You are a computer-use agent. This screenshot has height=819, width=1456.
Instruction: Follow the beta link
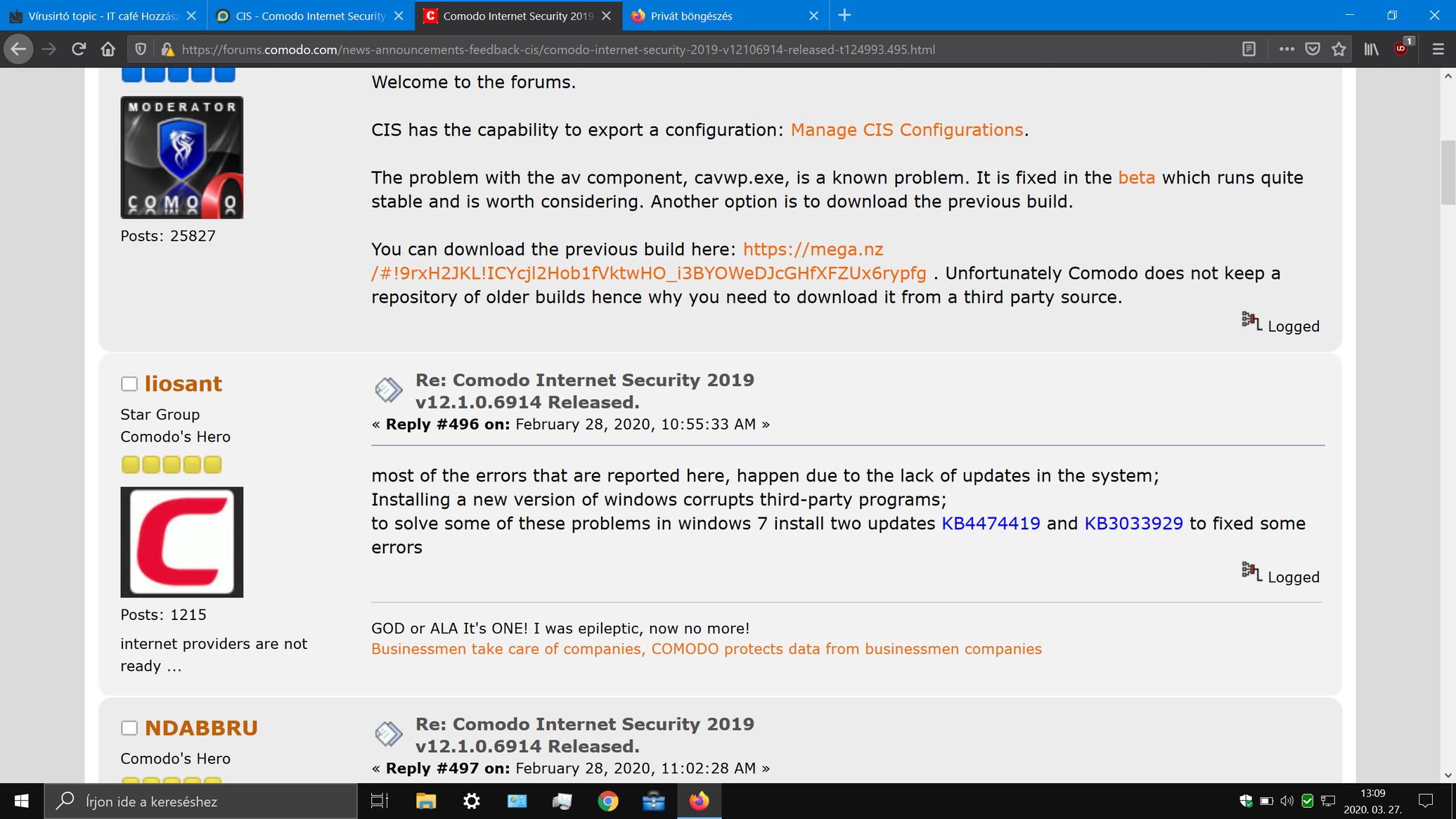pyautogui.click(x=1136, y=178)
